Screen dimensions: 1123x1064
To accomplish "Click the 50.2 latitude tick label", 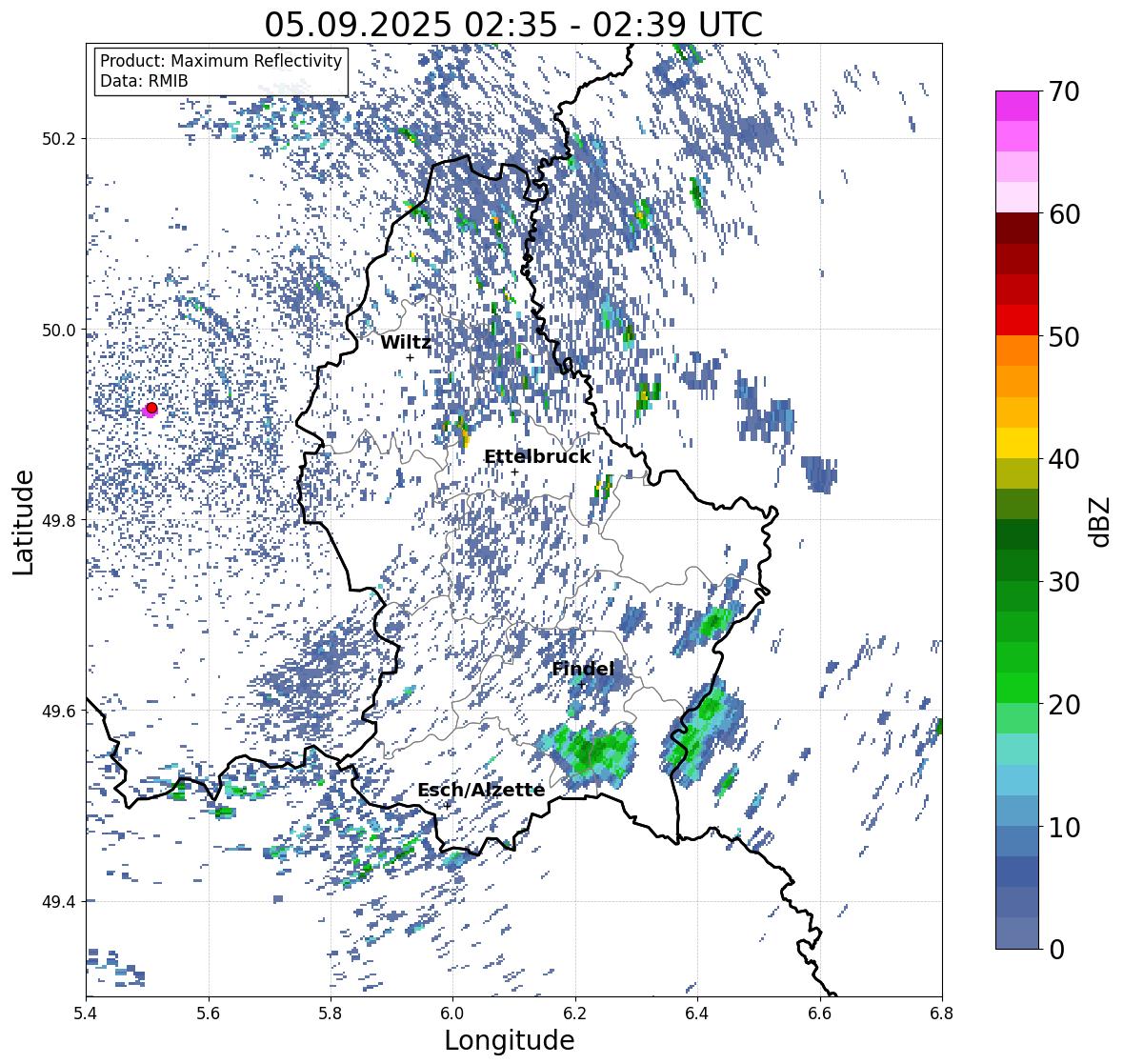I will click(x=59, y=139).
